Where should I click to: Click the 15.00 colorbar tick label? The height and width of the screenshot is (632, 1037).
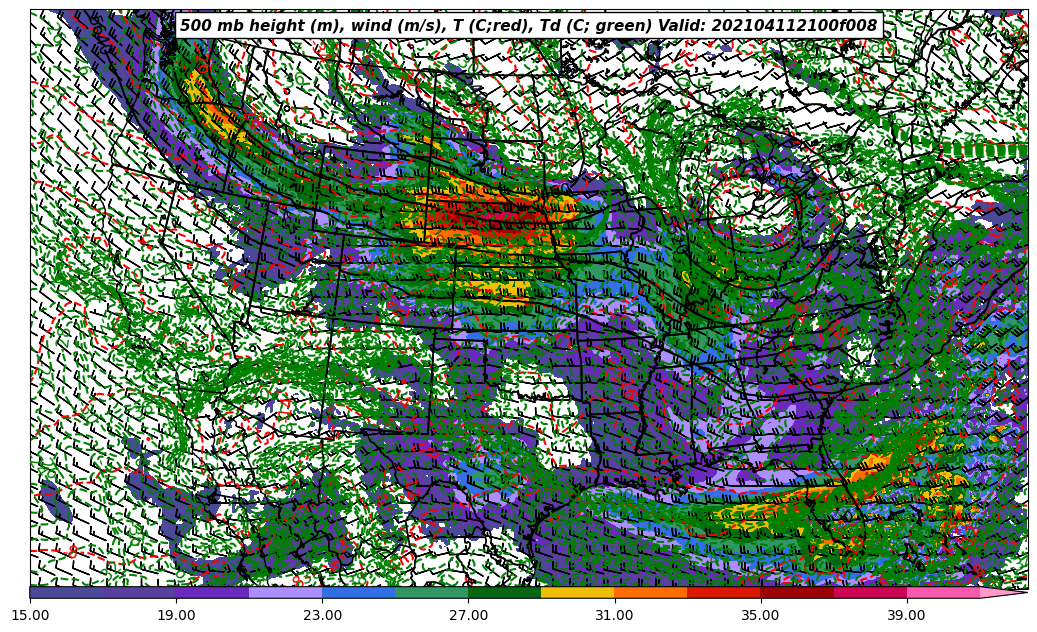(x=30, y=615)
